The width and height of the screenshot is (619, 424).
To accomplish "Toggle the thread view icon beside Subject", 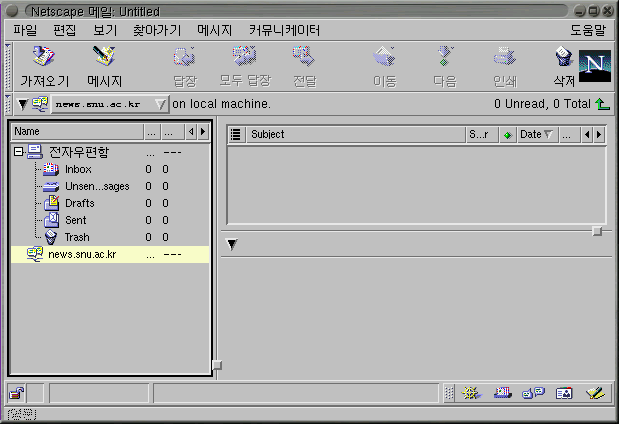I will coord(236,134).
